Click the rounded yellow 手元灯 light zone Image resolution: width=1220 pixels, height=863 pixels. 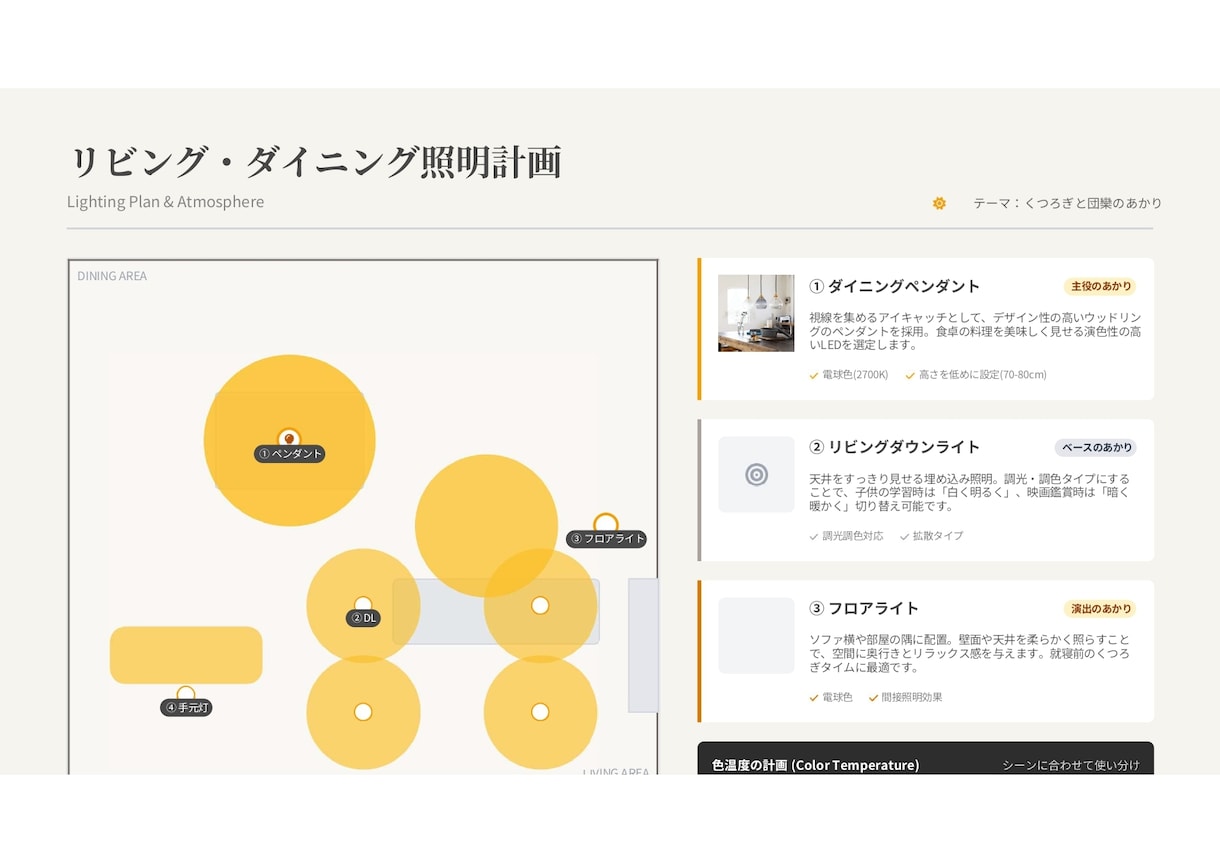[186, 655]
